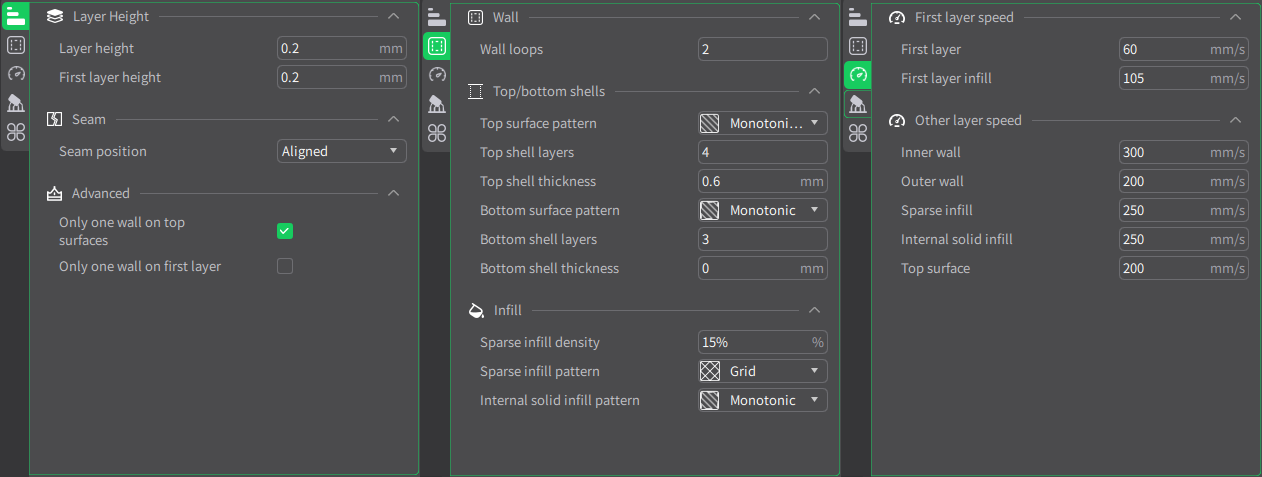Disable Only one wall on top surfaces
1262x477 pixels.
click(285, 231)
